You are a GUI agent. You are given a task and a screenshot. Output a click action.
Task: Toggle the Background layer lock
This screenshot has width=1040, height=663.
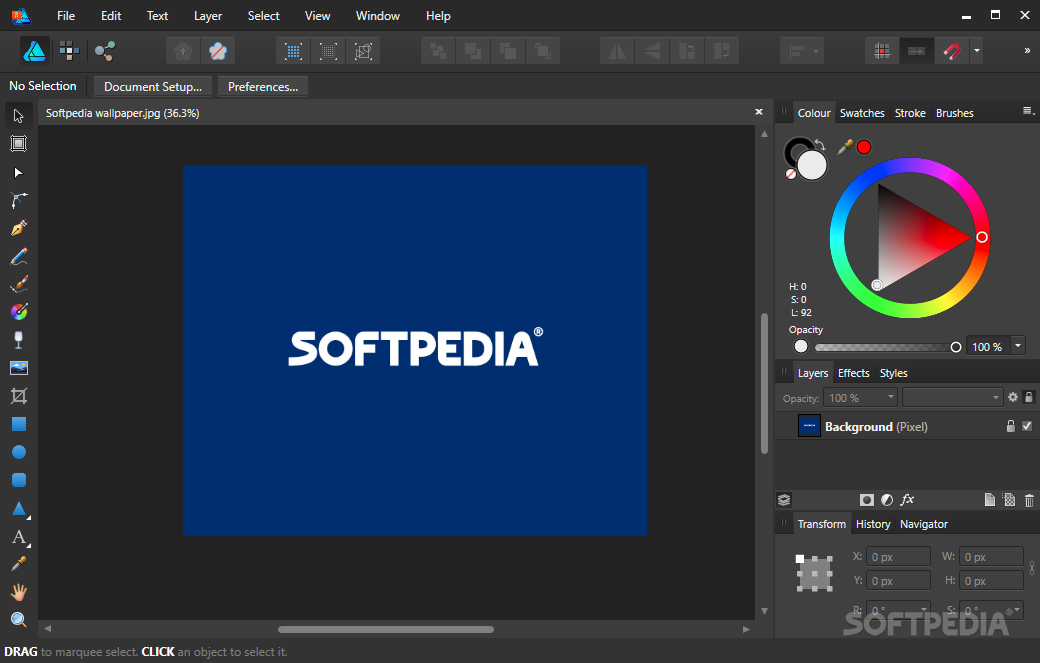click(1010, 426)
